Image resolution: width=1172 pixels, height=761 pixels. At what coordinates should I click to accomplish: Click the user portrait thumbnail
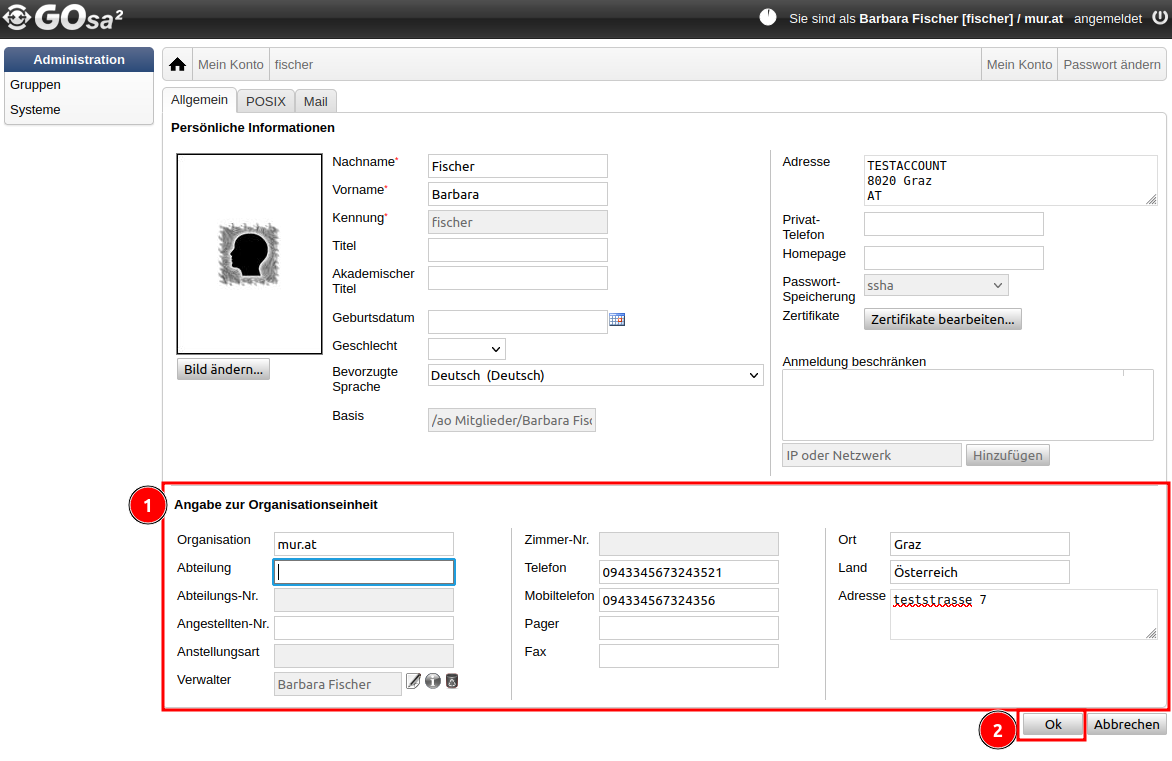click(x=249, y=254)
